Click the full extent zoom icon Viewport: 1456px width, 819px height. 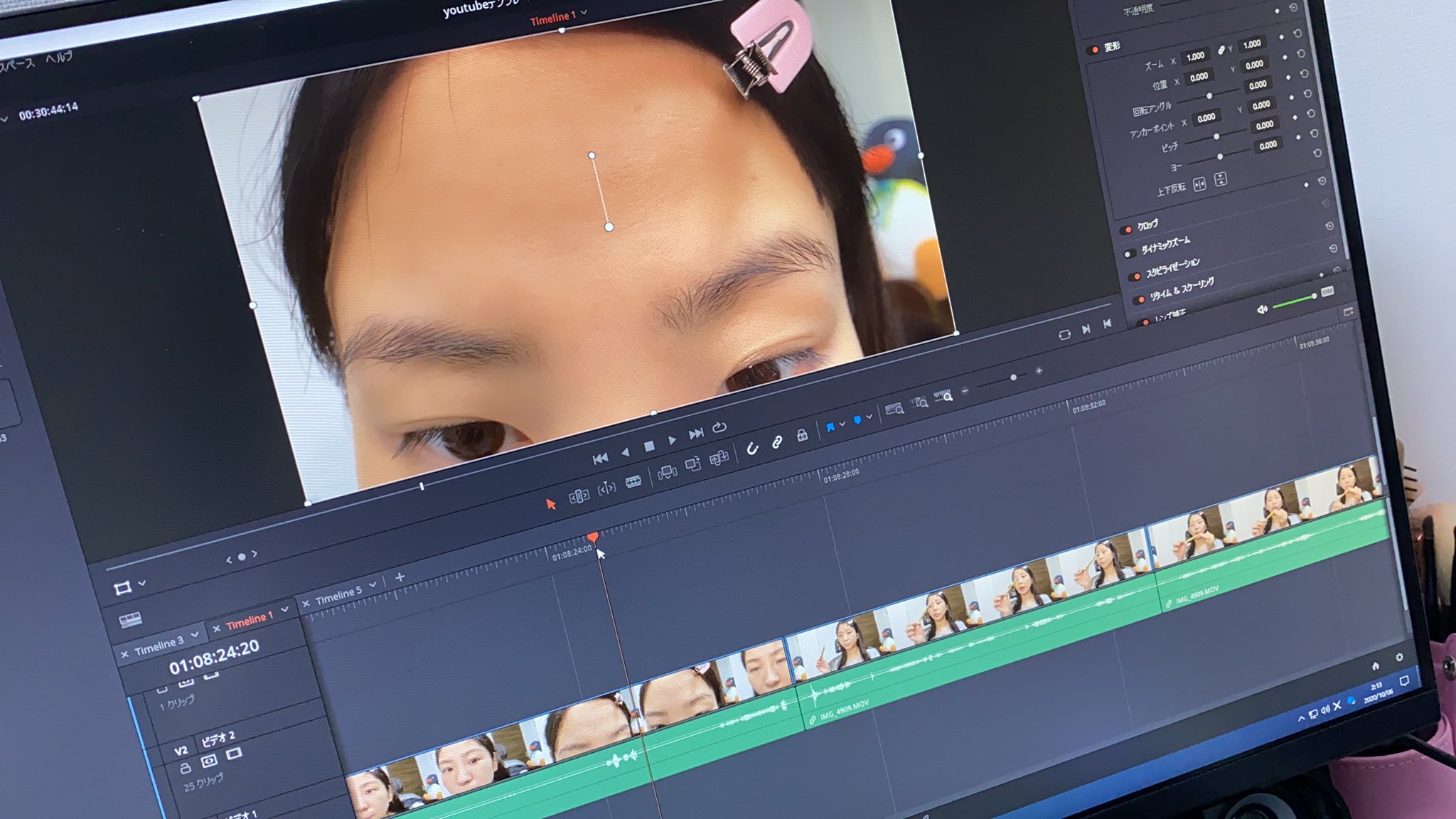tap(894, 409)
